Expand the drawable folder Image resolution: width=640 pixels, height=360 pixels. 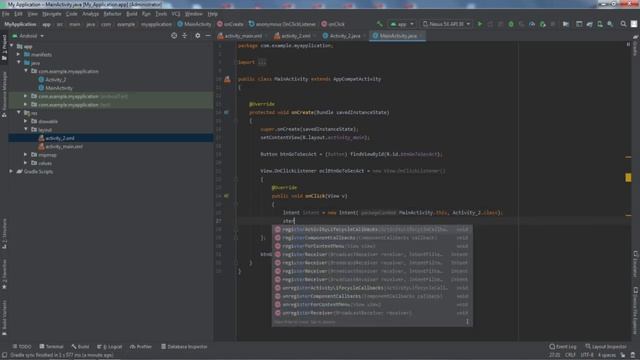pos(26,121)
